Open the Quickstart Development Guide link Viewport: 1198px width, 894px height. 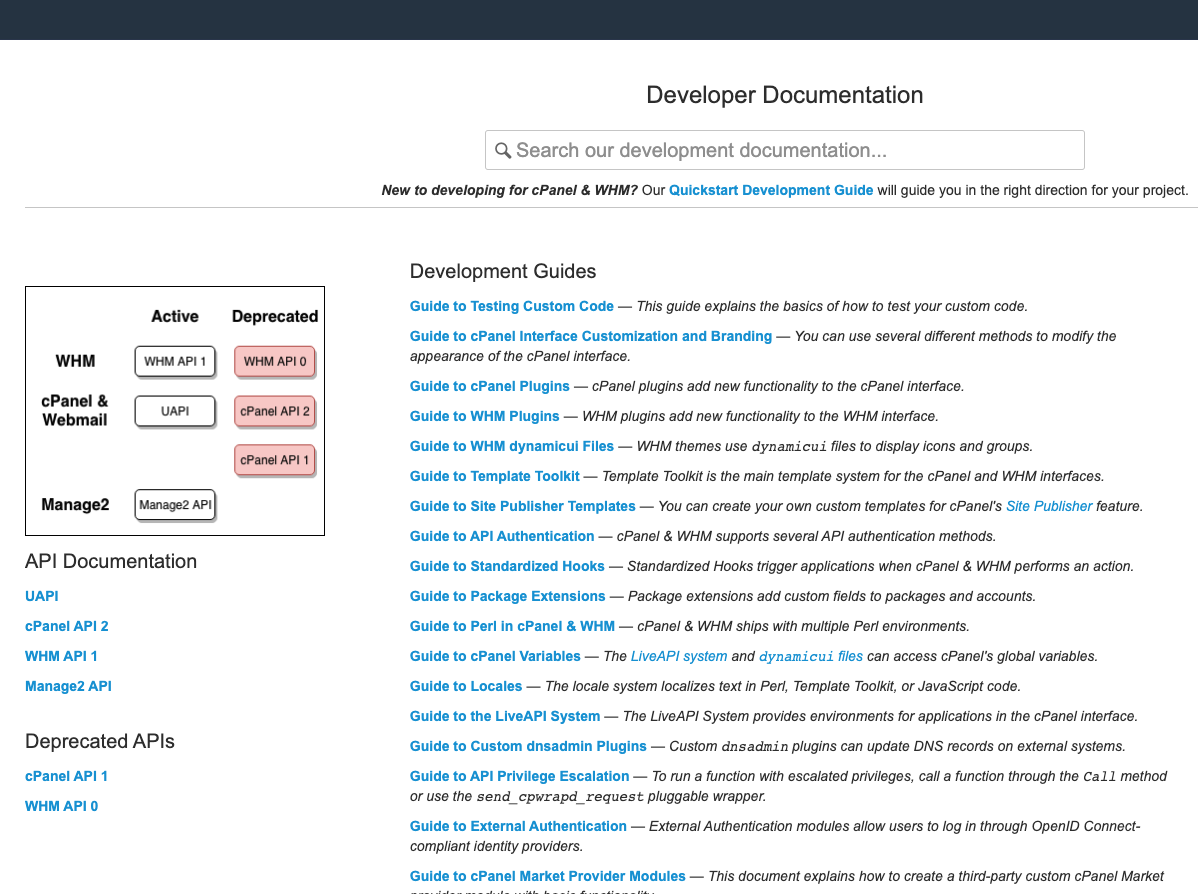click(770, 190)
